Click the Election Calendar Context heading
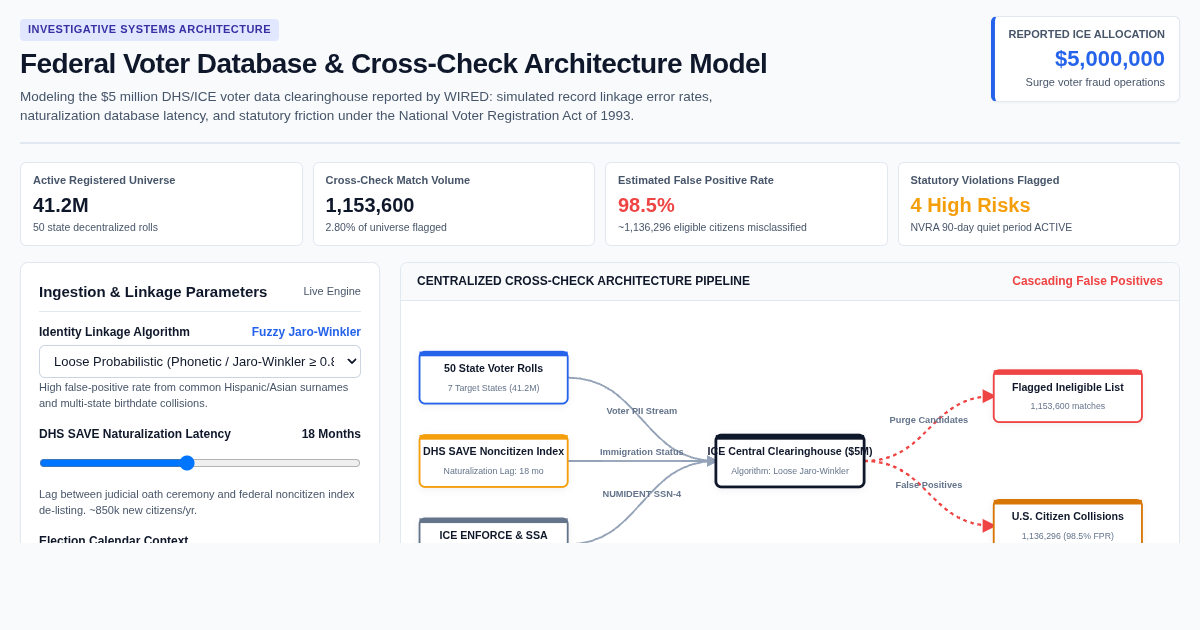 click(114, 540)
